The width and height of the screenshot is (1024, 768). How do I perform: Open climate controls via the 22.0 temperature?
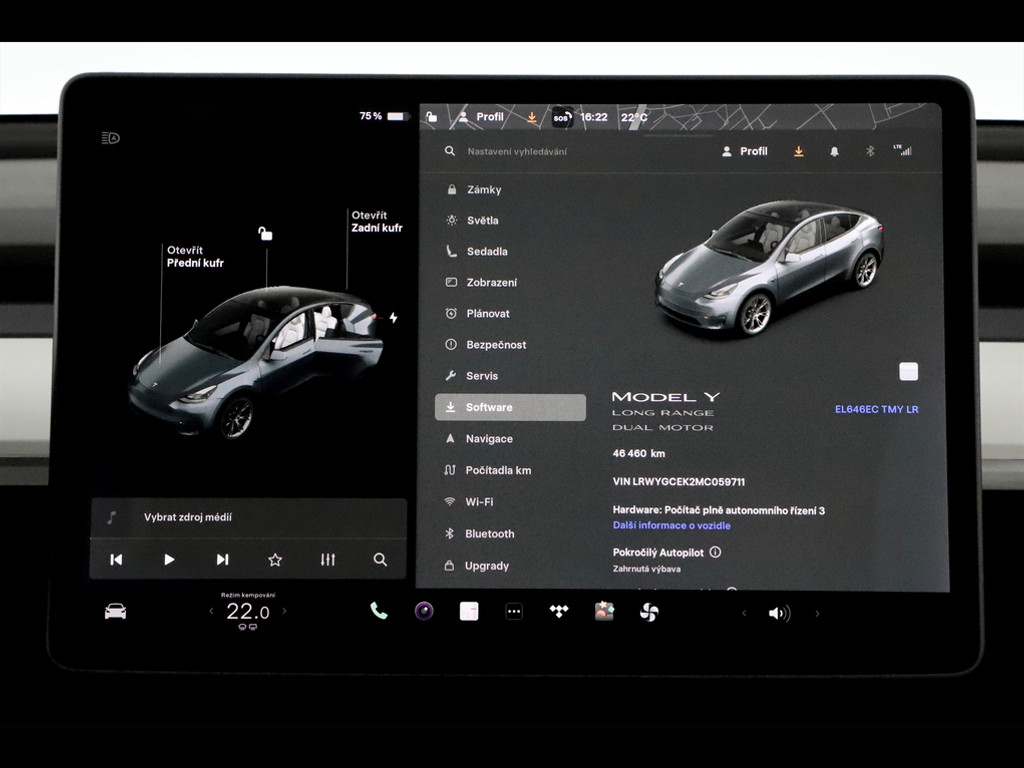pyautogui.click(x=248, y=612)
